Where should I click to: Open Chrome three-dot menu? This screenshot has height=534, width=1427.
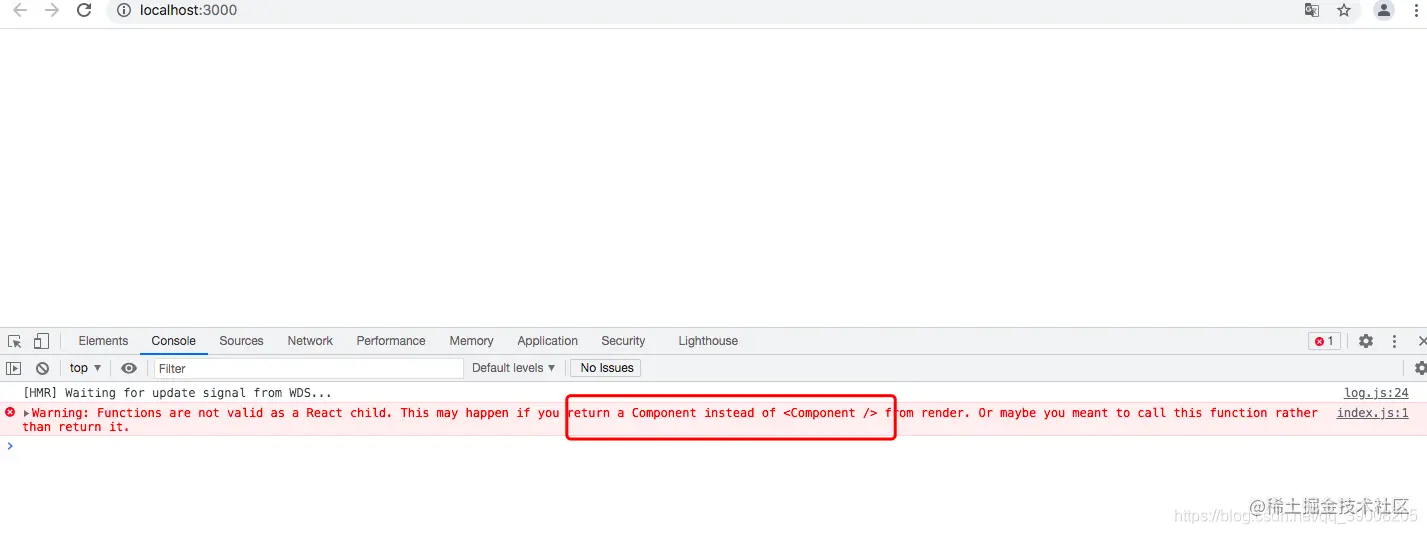point(1416,10)
